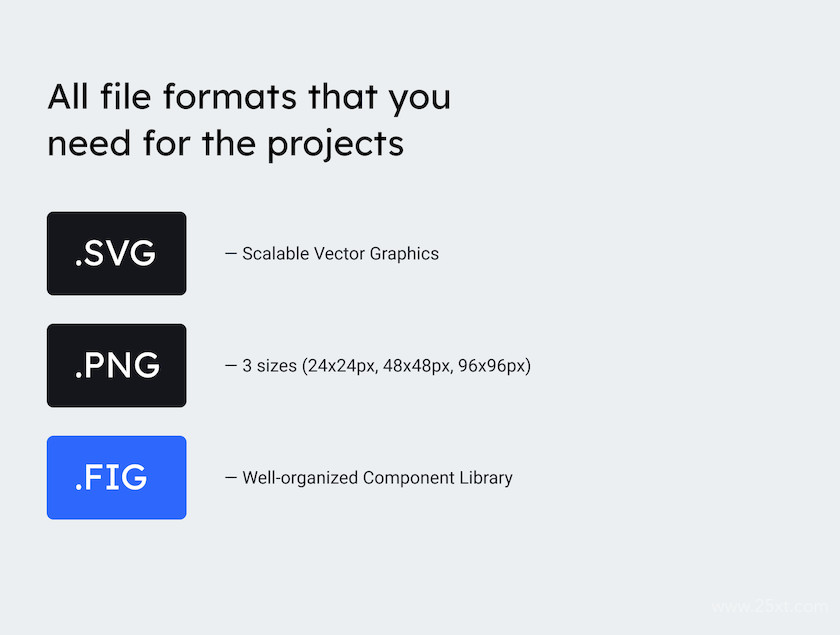This screenshot has width=840, height=635.
Task: Click the dash before Well-organized
Action: pyautogui.click(x=231, y=477)
